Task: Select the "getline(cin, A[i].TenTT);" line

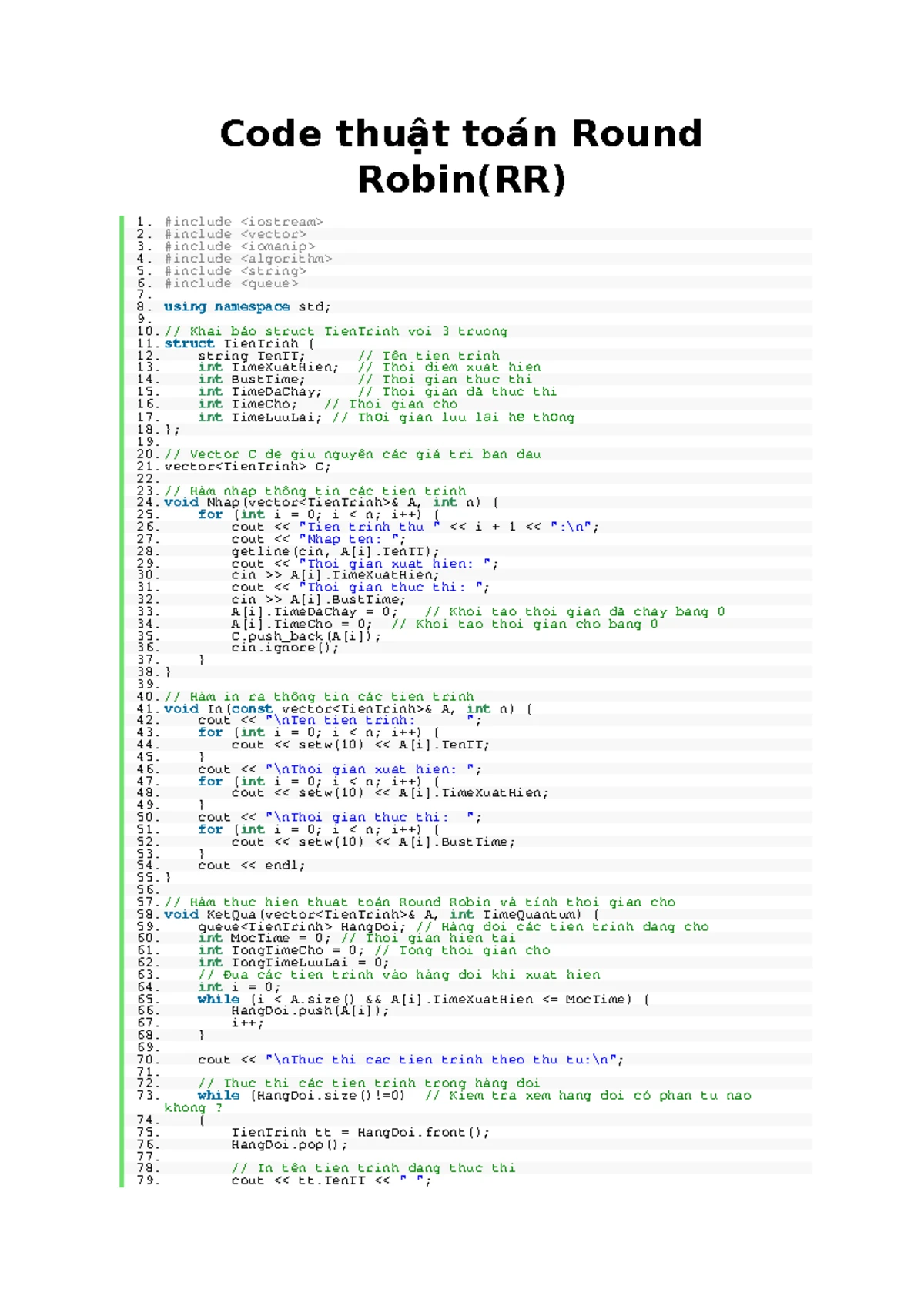Action: click(336, 551)
